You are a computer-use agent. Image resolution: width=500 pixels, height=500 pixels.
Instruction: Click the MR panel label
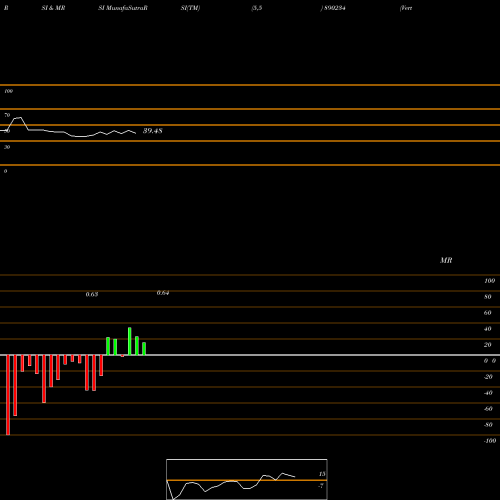tap(446, 260)
